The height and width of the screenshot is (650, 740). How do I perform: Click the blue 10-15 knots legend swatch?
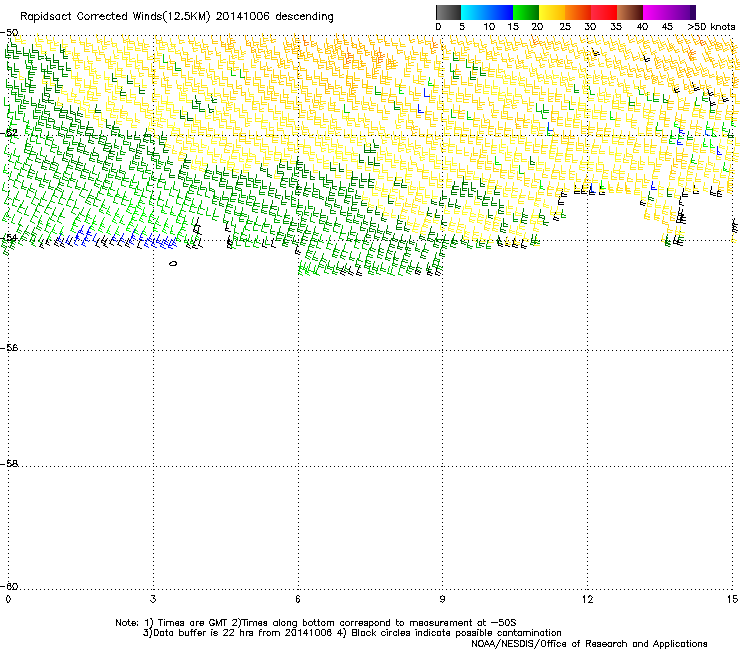pyautogui.click(x=500, y=12)
